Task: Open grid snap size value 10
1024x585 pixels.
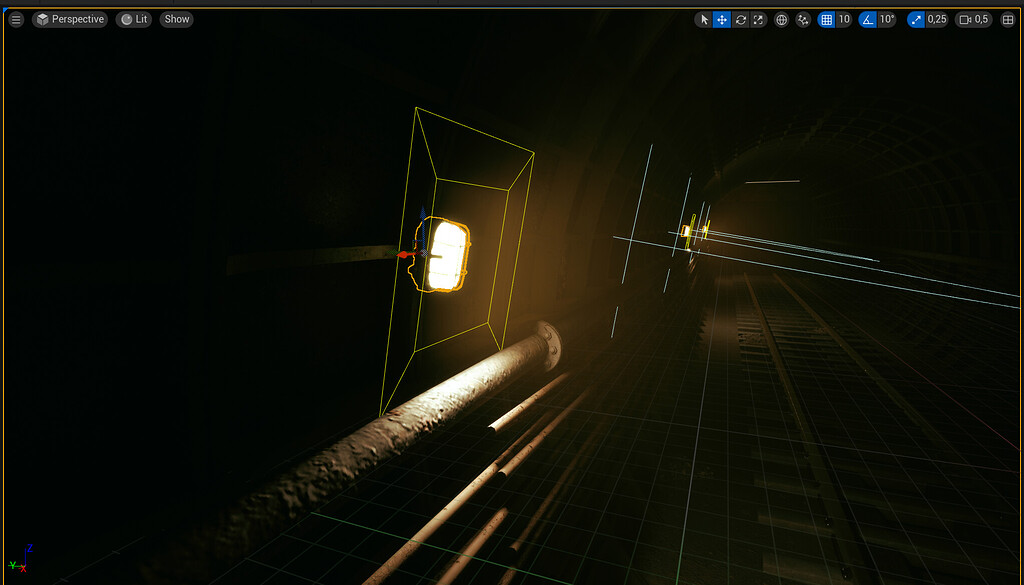Action: point(844,19)
